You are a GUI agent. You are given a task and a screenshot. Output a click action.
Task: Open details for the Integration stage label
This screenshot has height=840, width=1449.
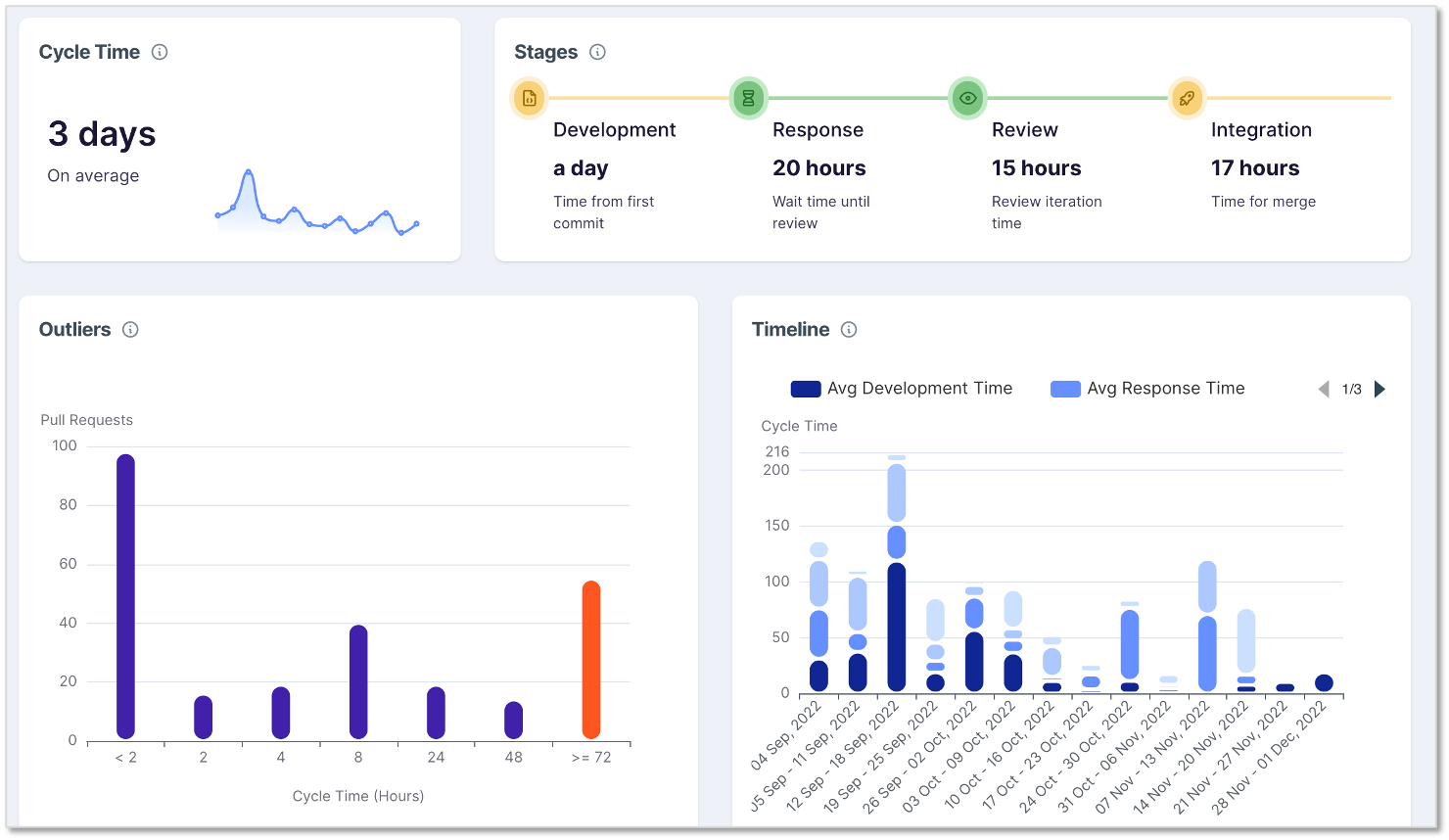click(1262, 129)
